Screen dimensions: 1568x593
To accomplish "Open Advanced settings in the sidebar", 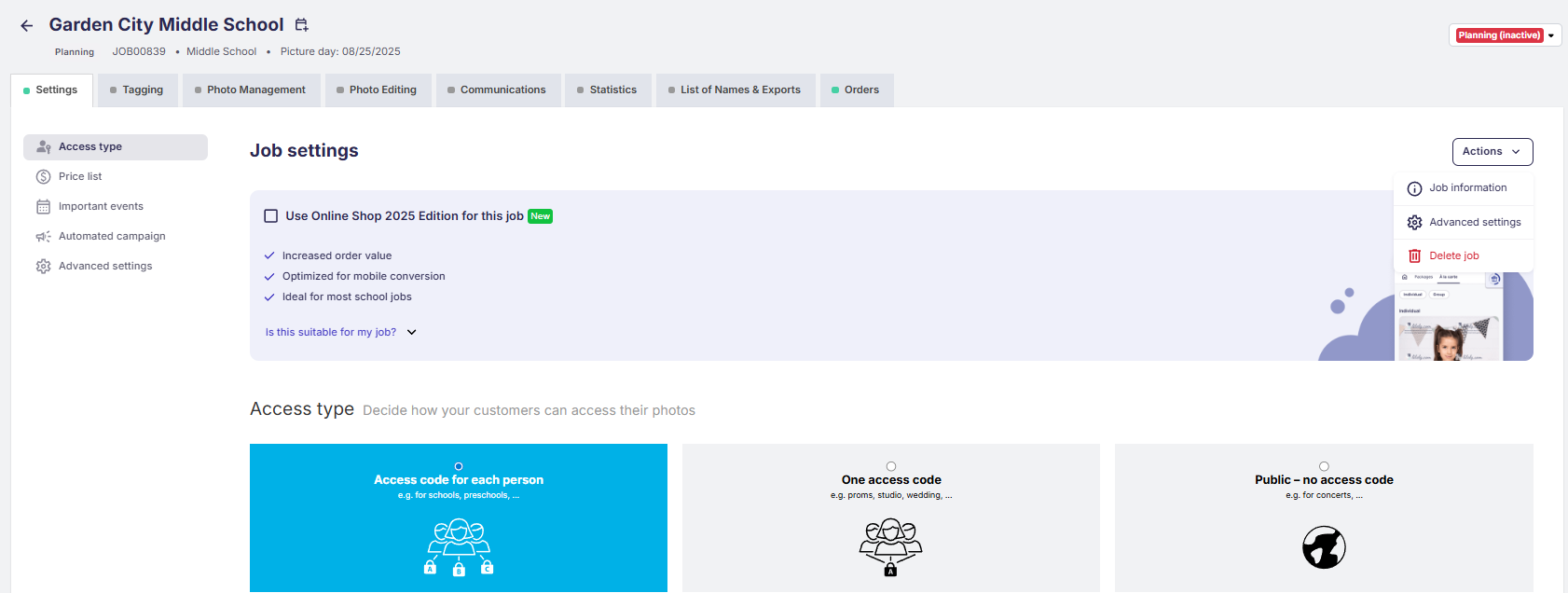I will [x=116, y=267].
